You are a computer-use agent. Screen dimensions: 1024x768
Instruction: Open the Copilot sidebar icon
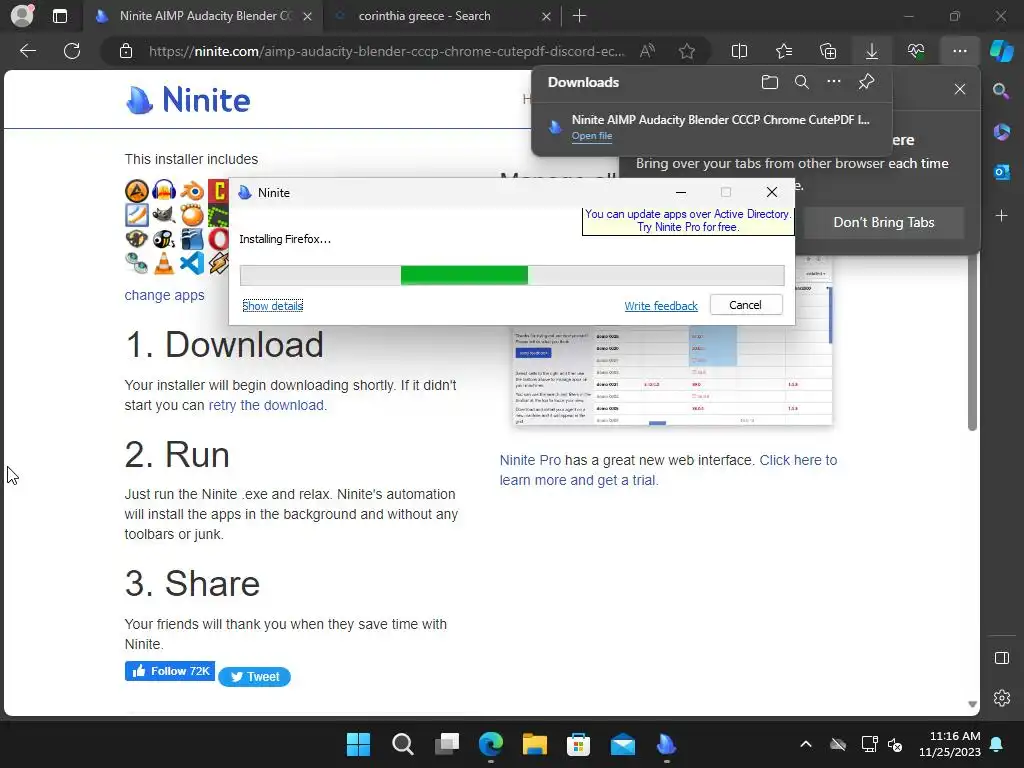(1001, 51)
